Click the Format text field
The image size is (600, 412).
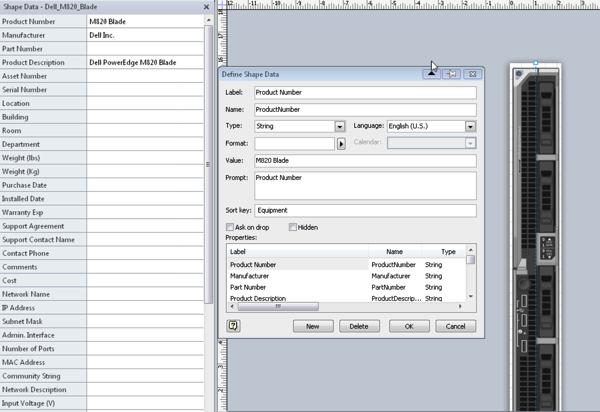tap(295, 143)
